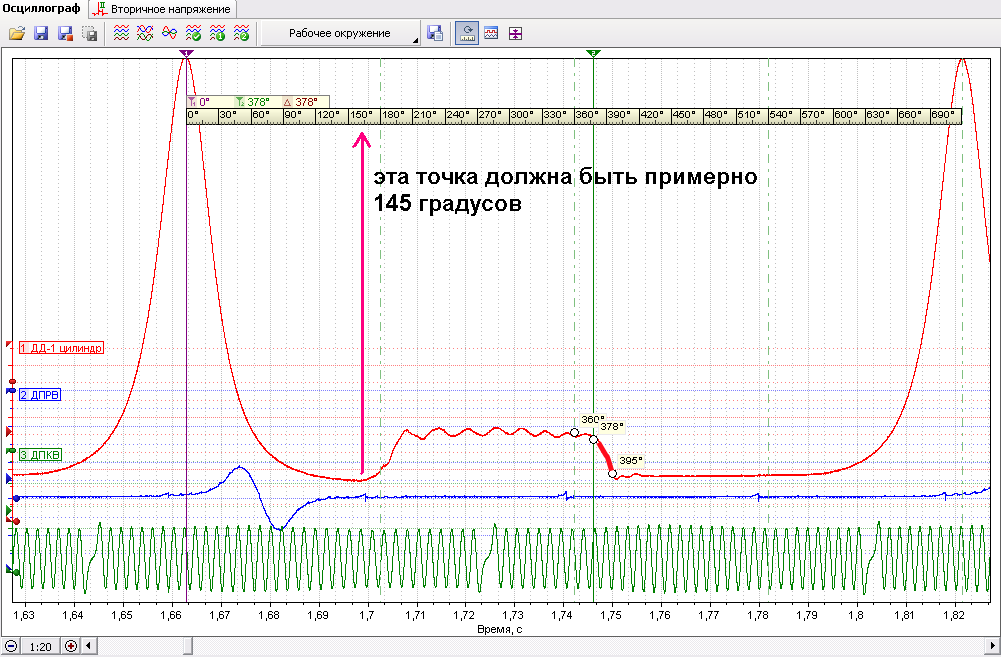Viewport: 1001px width, 657px height.
Task: Click the 540° mark on the angle ruler
Action: point(780,115)
